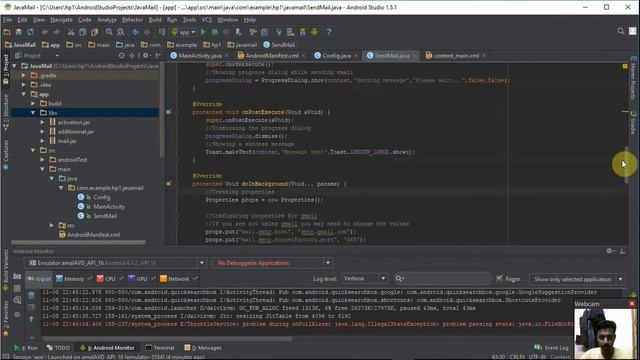Click the Make Project toolbar icon
Screen dimensions: 640x360
coord(162,32)
